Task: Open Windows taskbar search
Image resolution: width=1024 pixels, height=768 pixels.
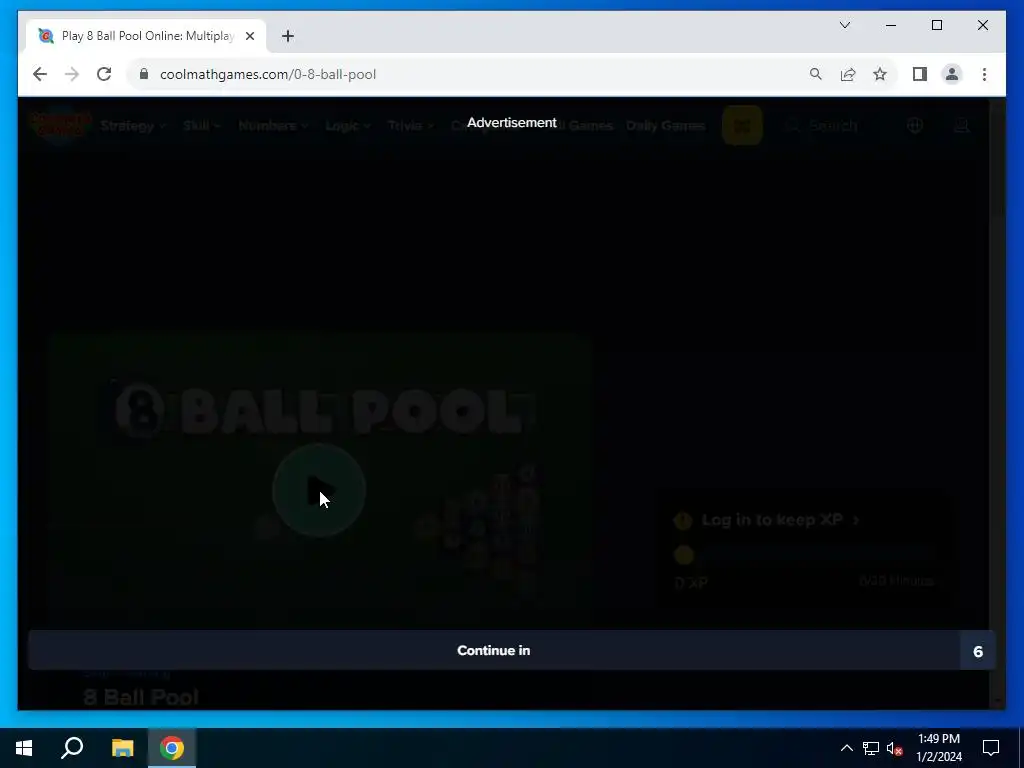Action: point(72,748)
